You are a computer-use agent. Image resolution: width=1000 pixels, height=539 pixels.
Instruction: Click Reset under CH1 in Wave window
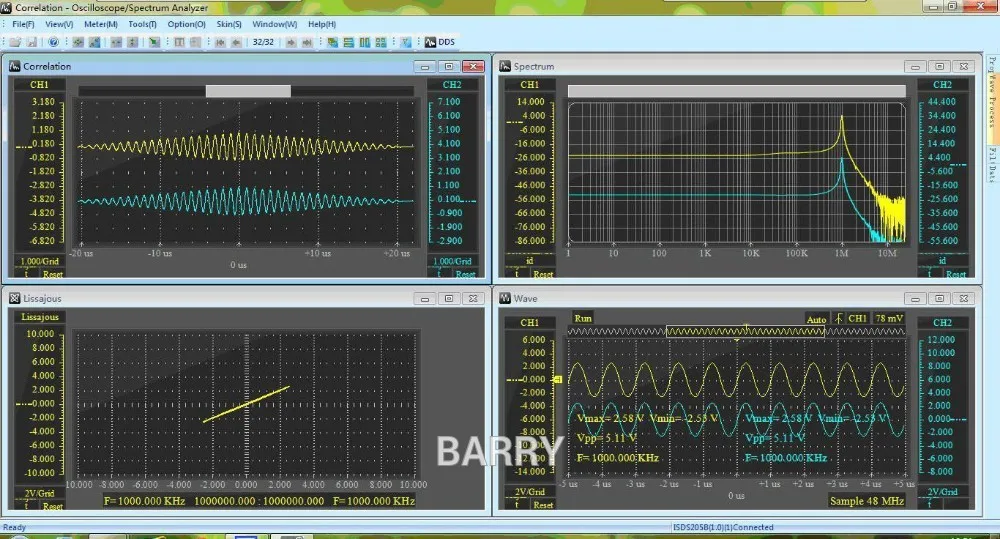coord(543,505)
